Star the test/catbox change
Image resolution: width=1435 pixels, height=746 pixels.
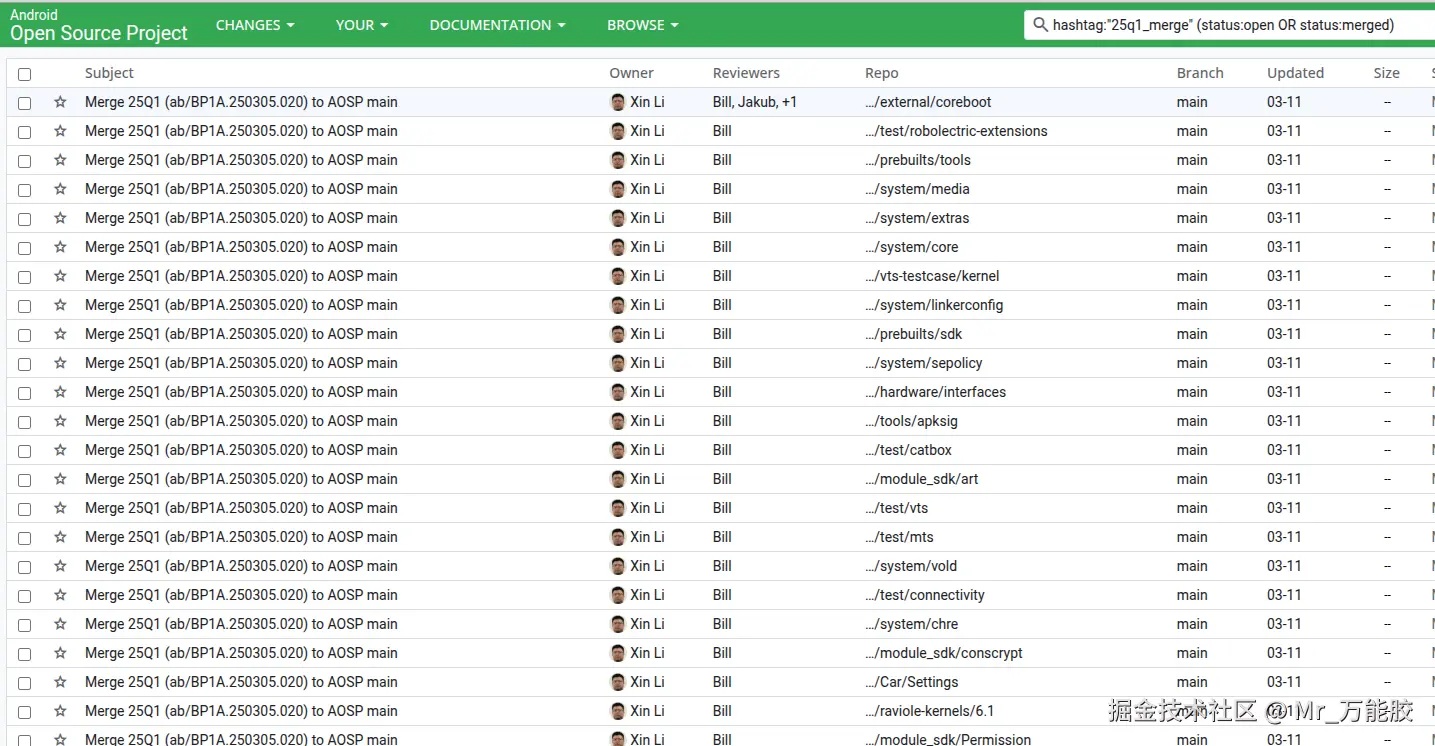tap(60, 450)
